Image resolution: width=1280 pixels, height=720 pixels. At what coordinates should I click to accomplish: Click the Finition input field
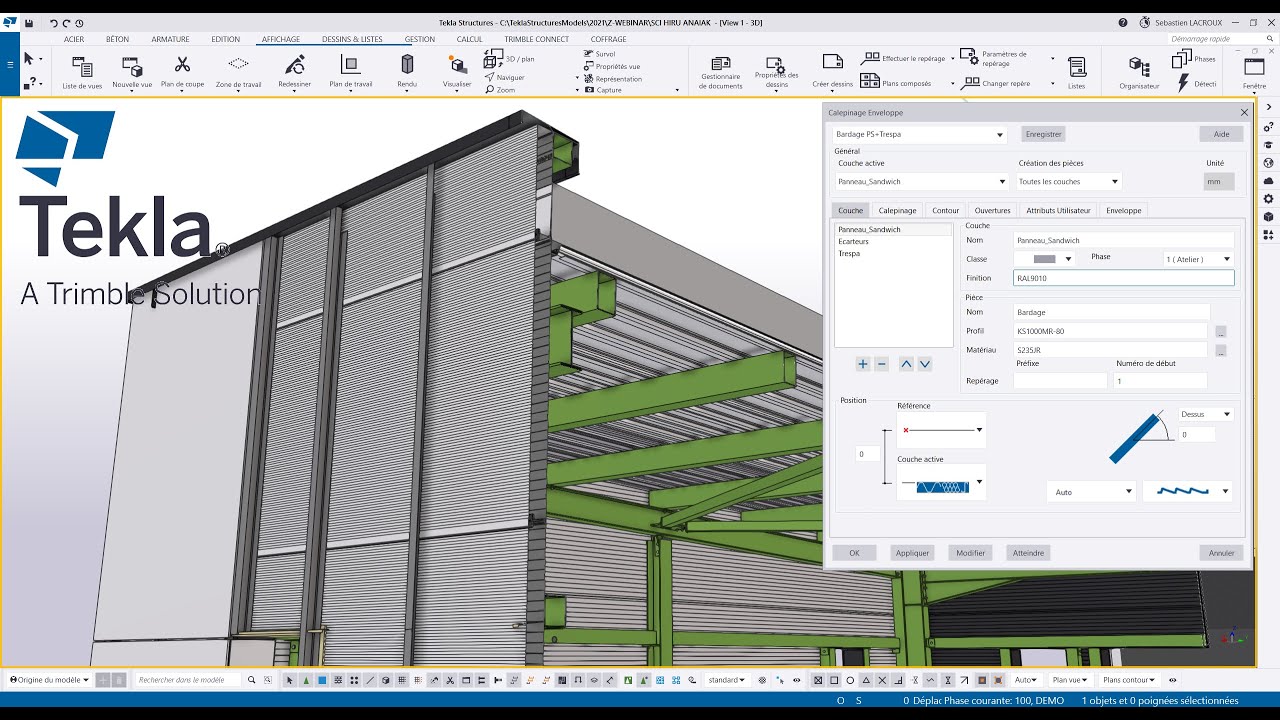pos(1124,278)
